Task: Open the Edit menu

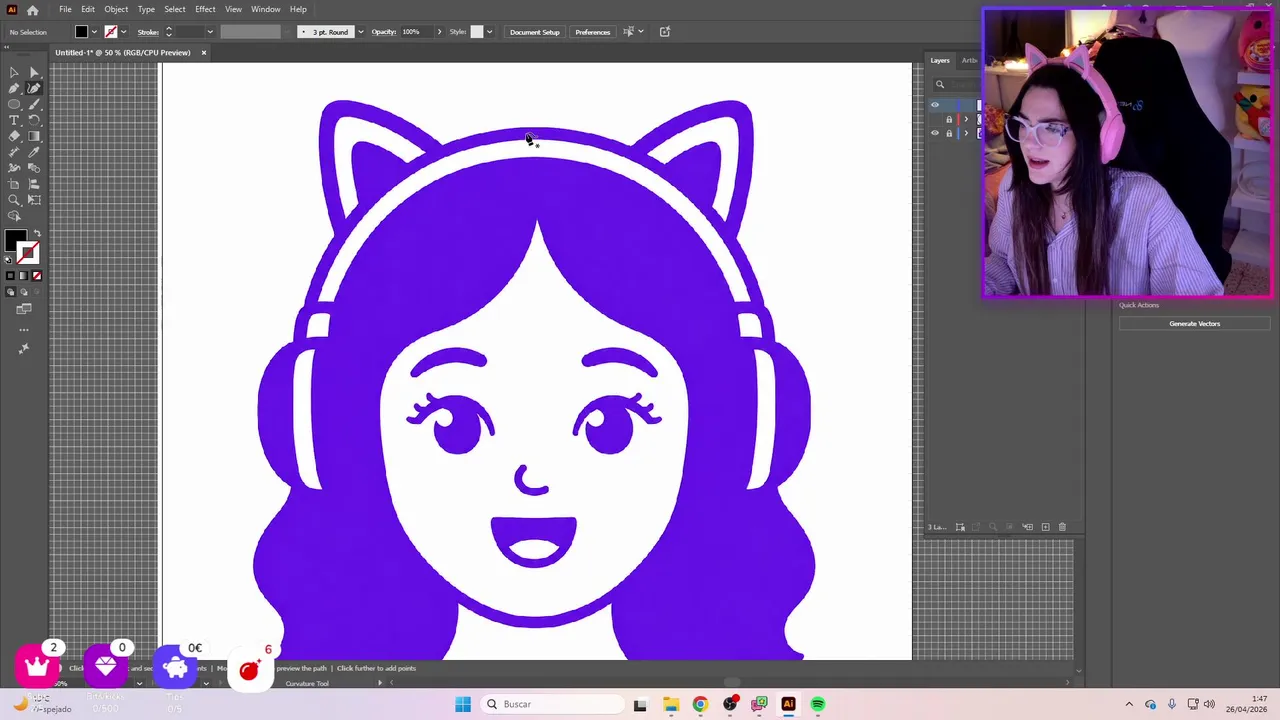Action: (x=88, y=9)
